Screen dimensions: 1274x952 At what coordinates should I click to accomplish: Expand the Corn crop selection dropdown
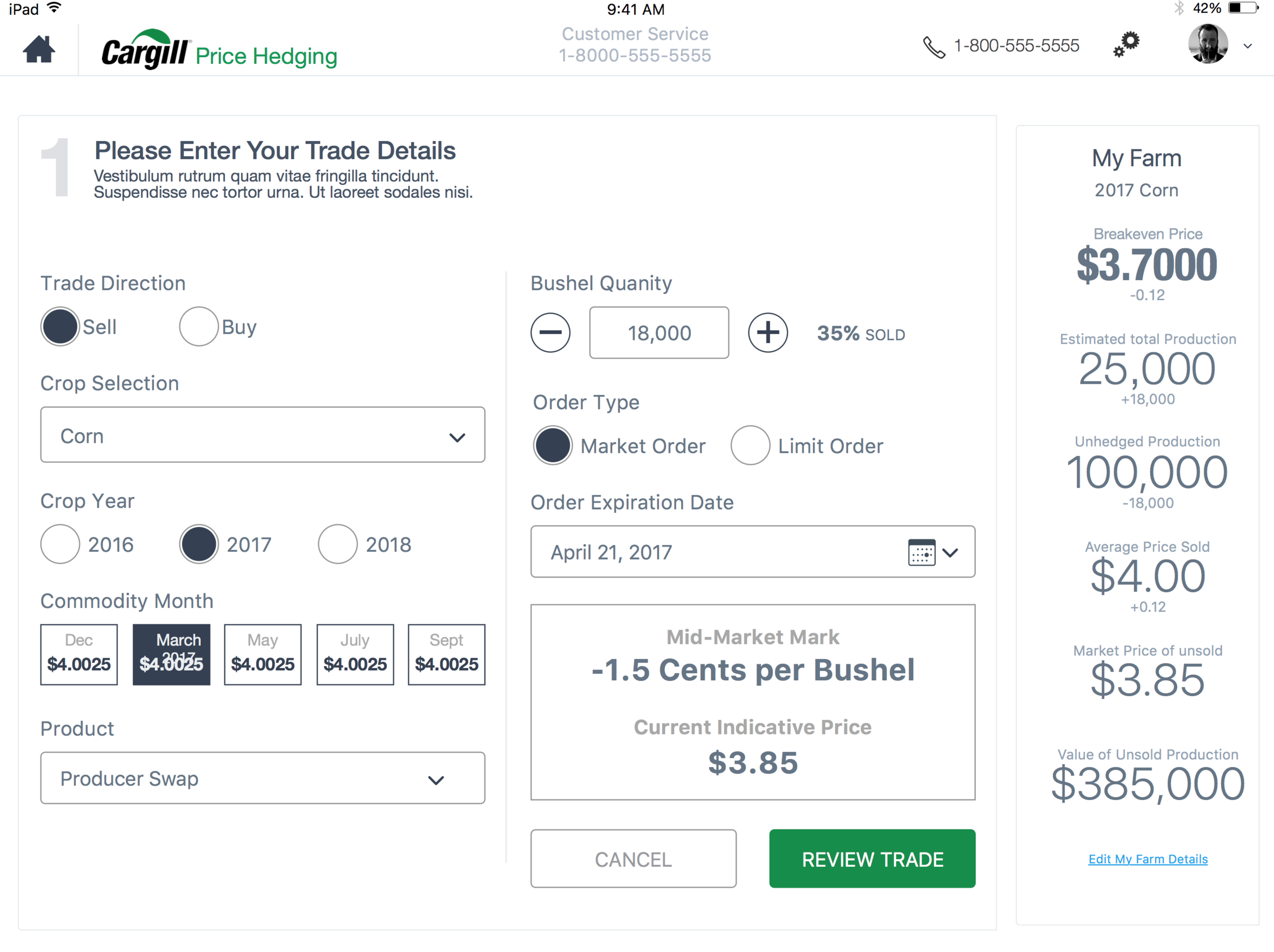(262, 435)
